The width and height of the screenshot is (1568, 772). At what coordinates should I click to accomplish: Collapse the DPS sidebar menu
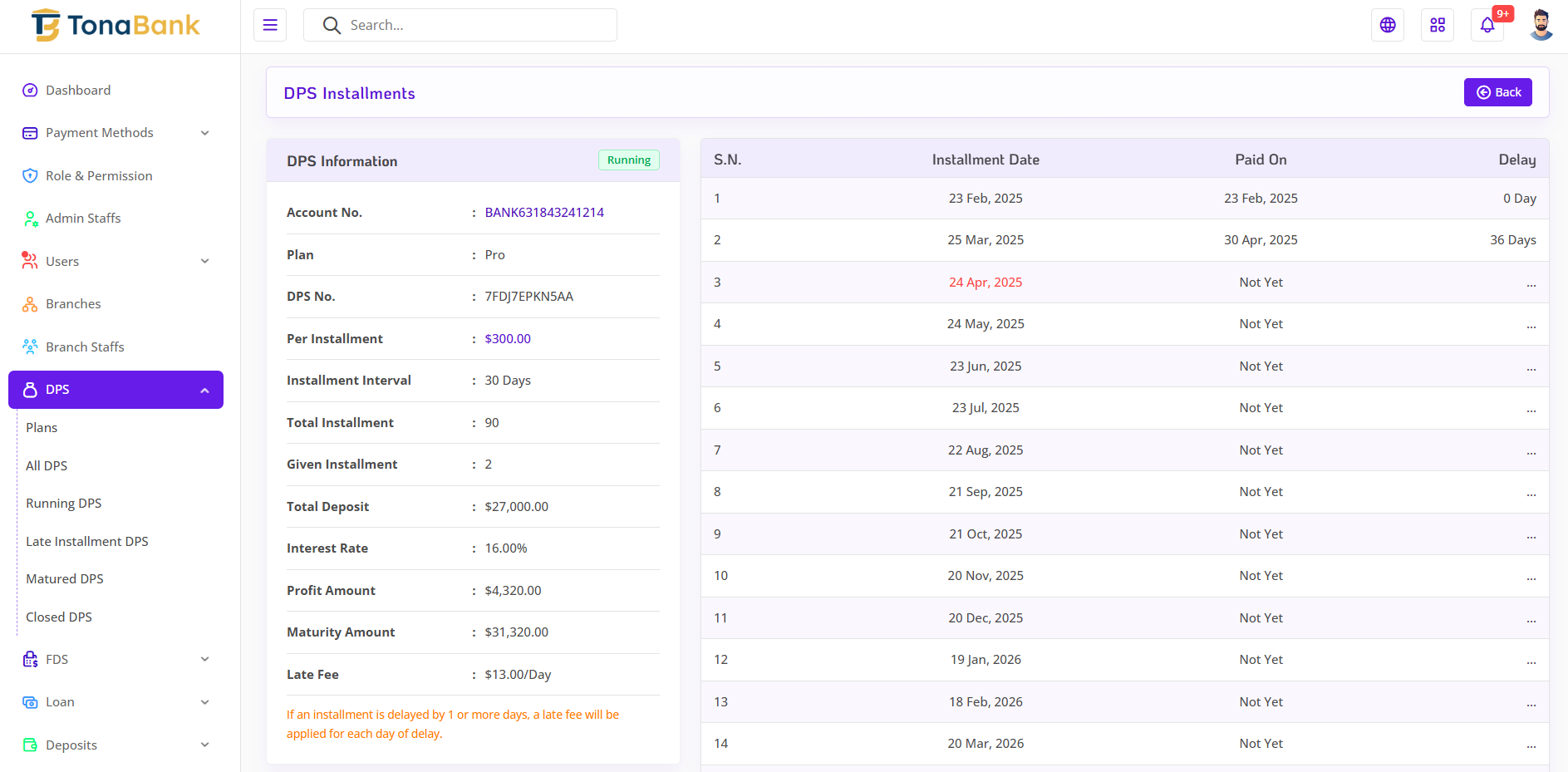[x=116, y=390]
